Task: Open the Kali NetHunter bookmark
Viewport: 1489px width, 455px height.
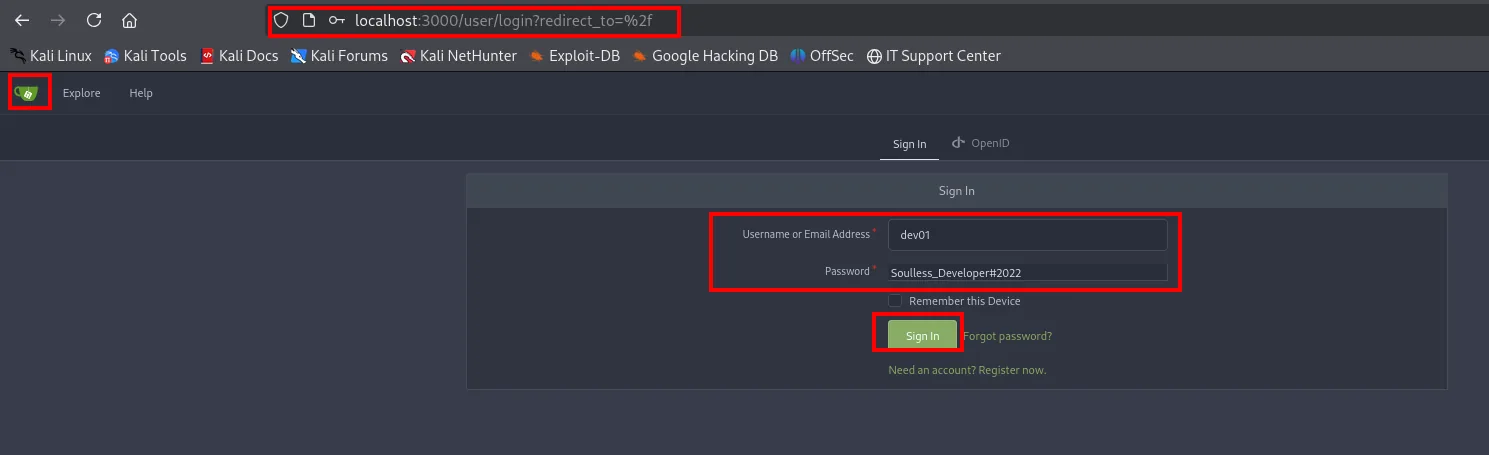Action: coord(459,56)
